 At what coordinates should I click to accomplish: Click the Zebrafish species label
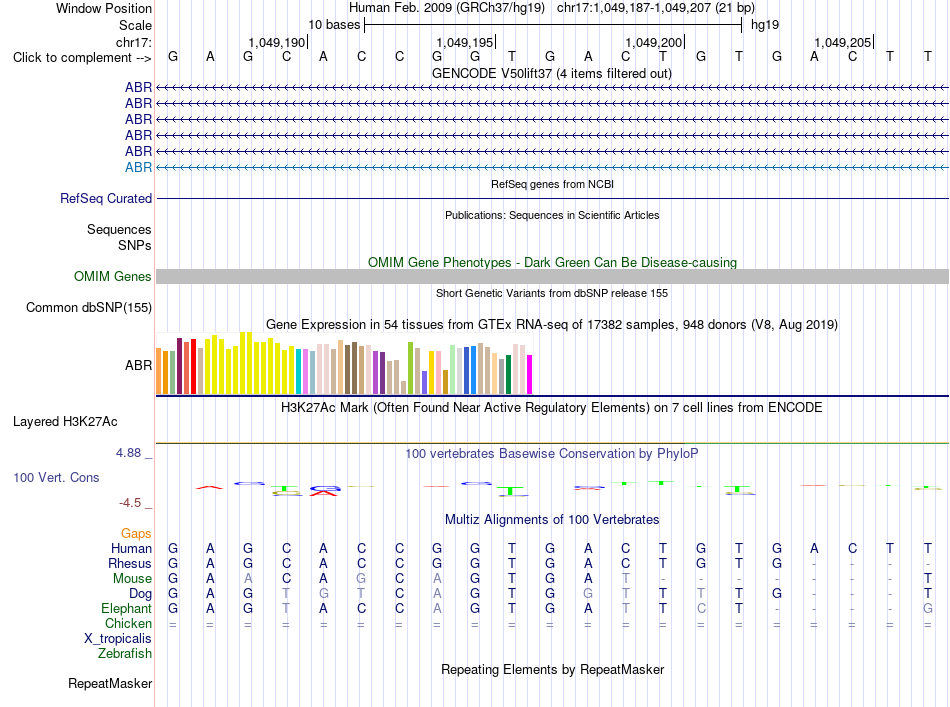tap(125, 653)
